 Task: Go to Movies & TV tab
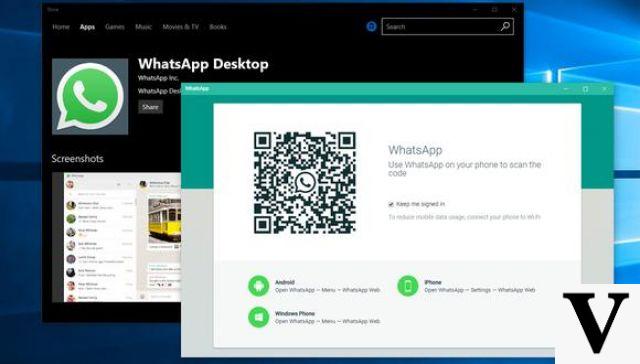pos(180,27)
